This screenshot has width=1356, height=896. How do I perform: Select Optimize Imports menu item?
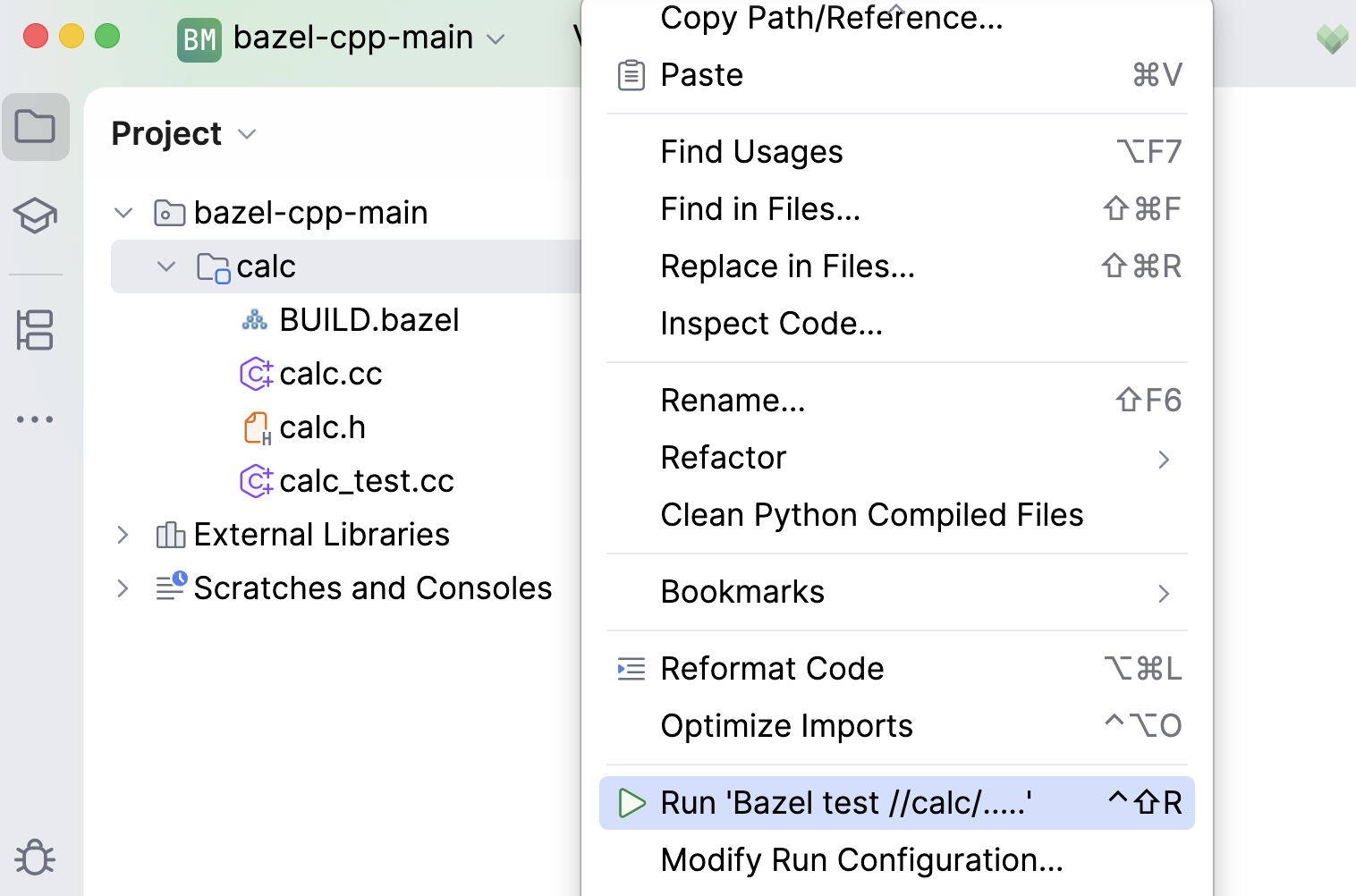pyautogui.click(x=897, y=726)
